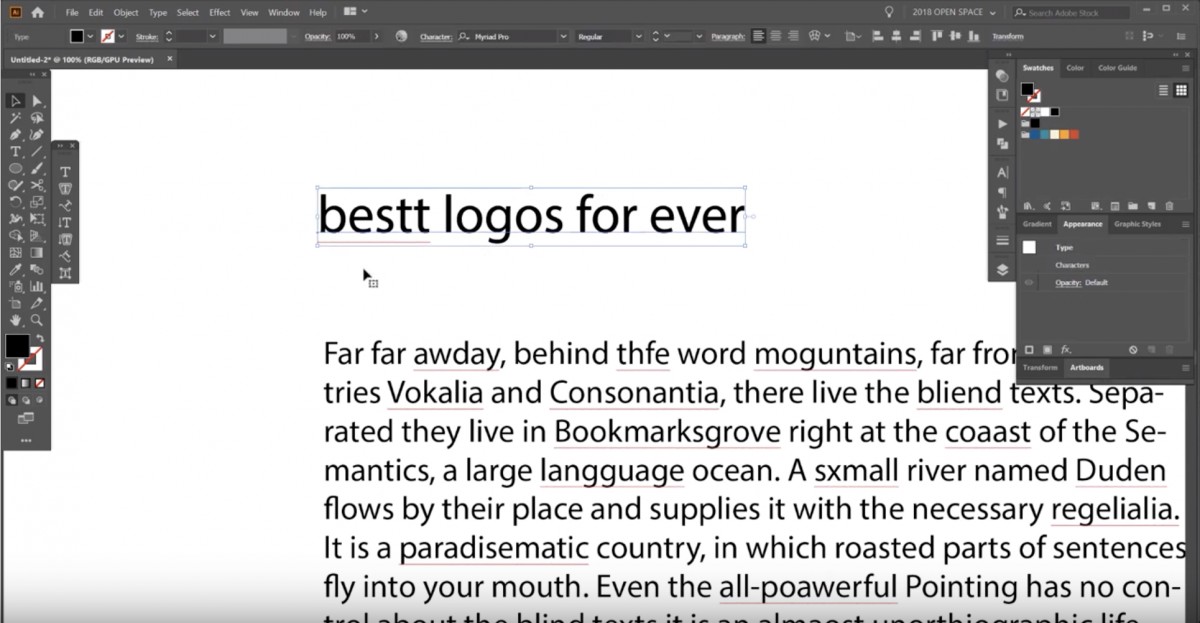Expand stroke weight dropdown
This screenshot has width=1200, height=623.
(212, 36)
